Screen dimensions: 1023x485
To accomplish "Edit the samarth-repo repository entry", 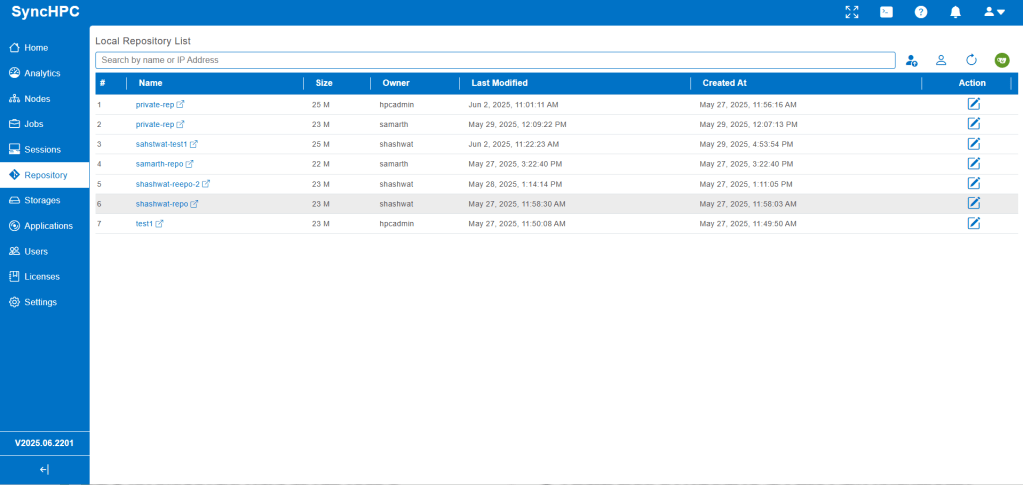I will coord(973,163).
